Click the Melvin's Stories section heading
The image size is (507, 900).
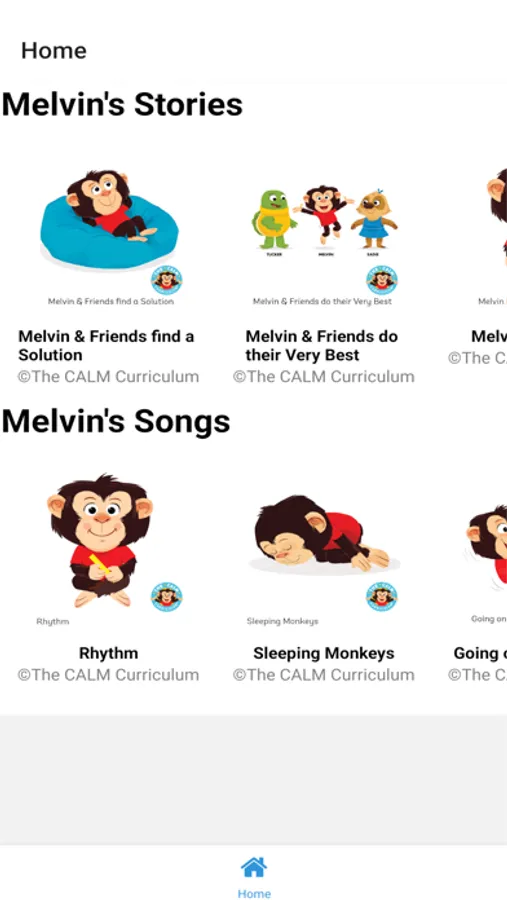[x=122, y=105]
